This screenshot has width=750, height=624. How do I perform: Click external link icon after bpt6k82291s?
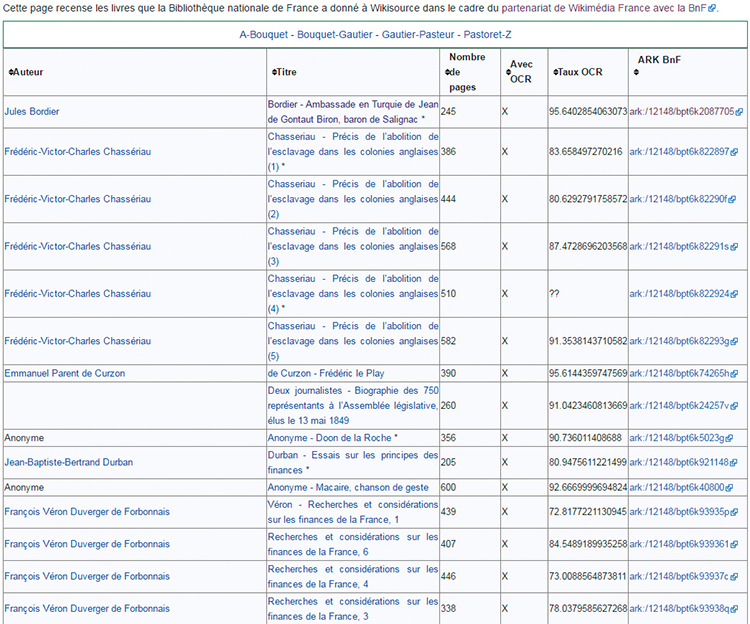point(734,247)
